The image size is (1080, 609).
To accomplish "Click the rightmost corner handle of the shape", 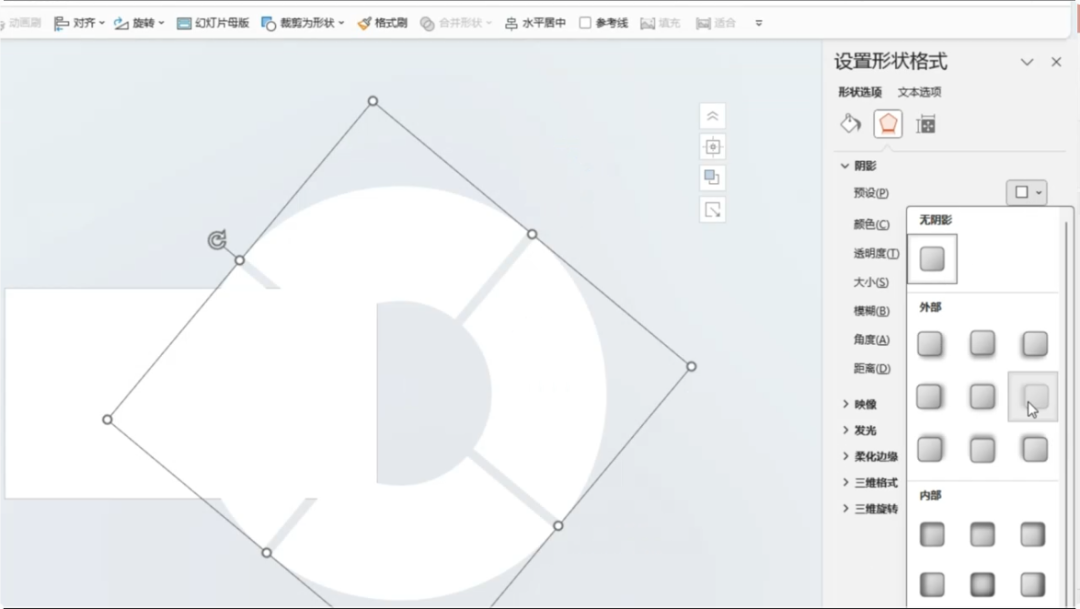I will click(x=692, y=367).
